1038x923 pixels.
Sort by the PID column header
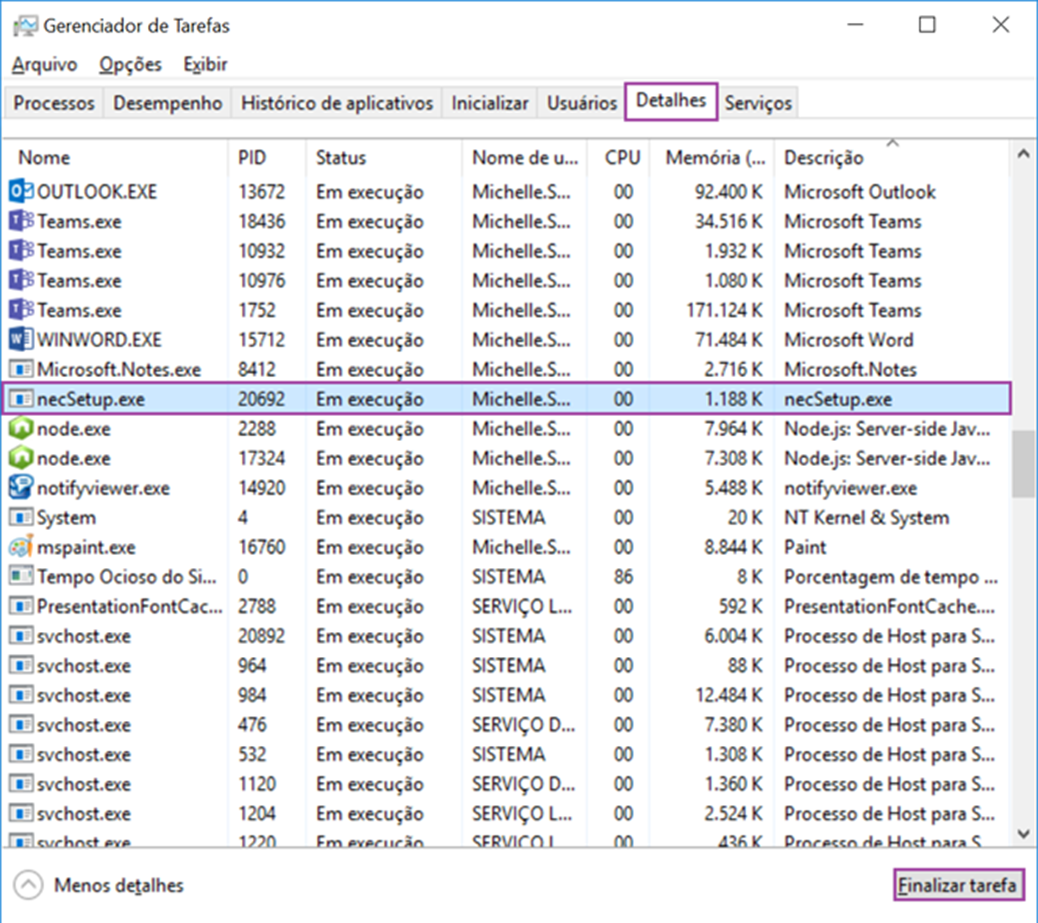click(267, 158)
